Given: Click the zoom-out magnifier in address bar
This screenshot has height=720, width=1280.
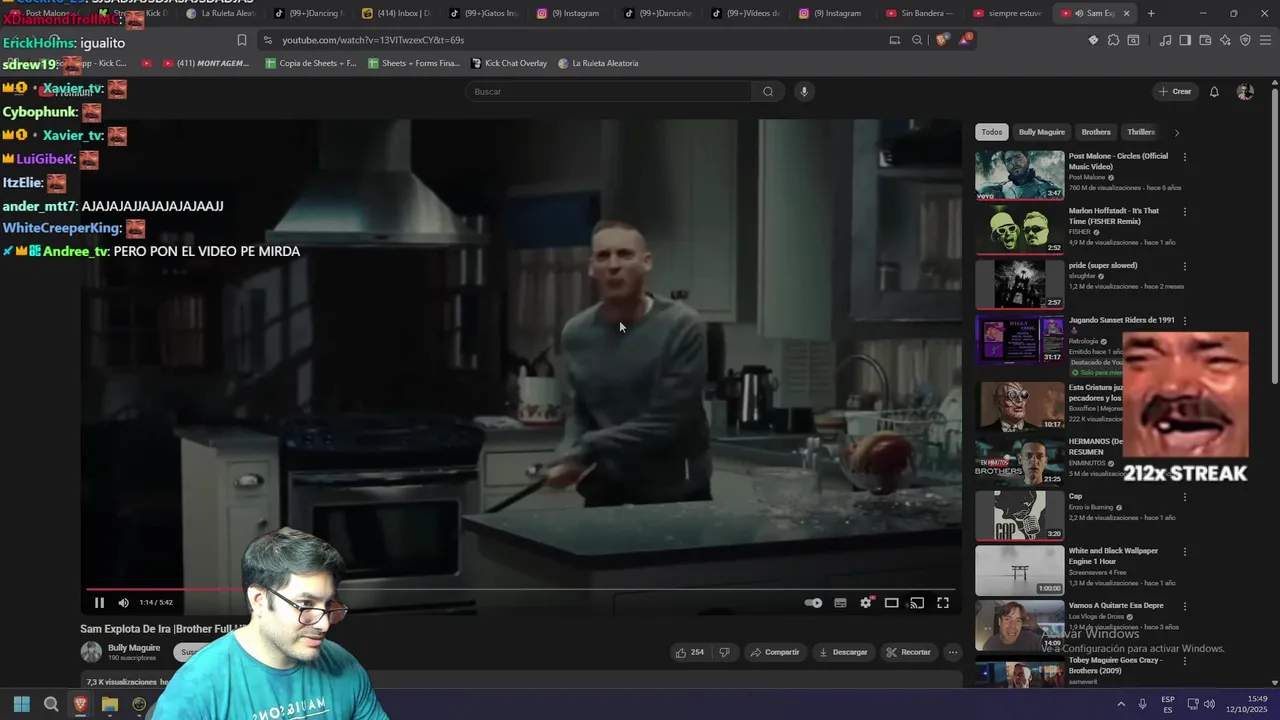Looking at the screenshot, I should 917,40.
